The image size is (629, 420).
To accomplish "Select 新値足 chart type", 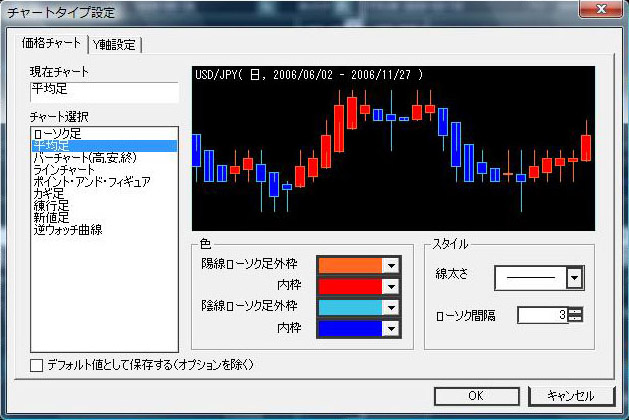I will [104, 218].
